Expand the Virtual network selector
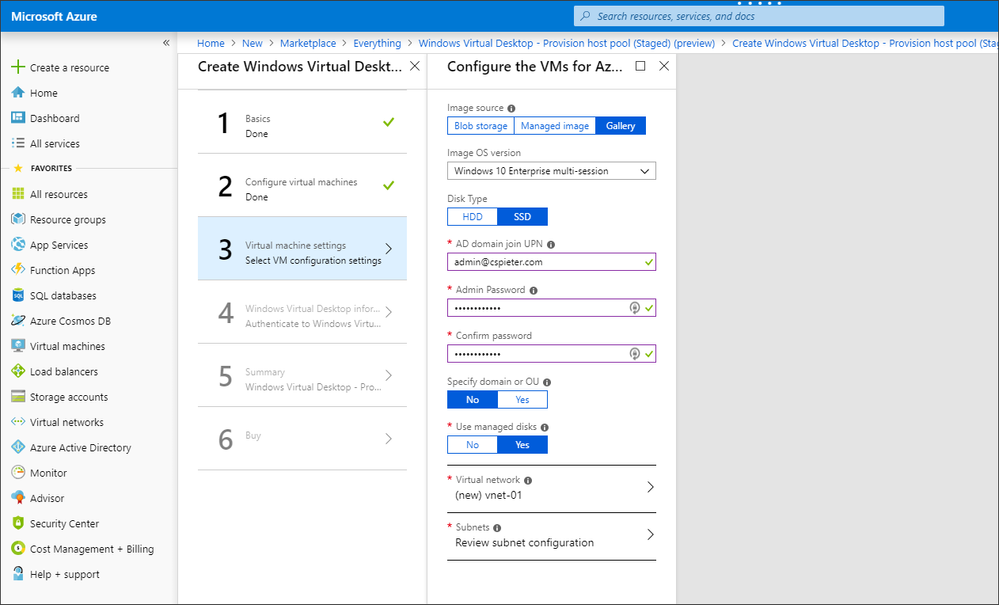 coord(551,488)
